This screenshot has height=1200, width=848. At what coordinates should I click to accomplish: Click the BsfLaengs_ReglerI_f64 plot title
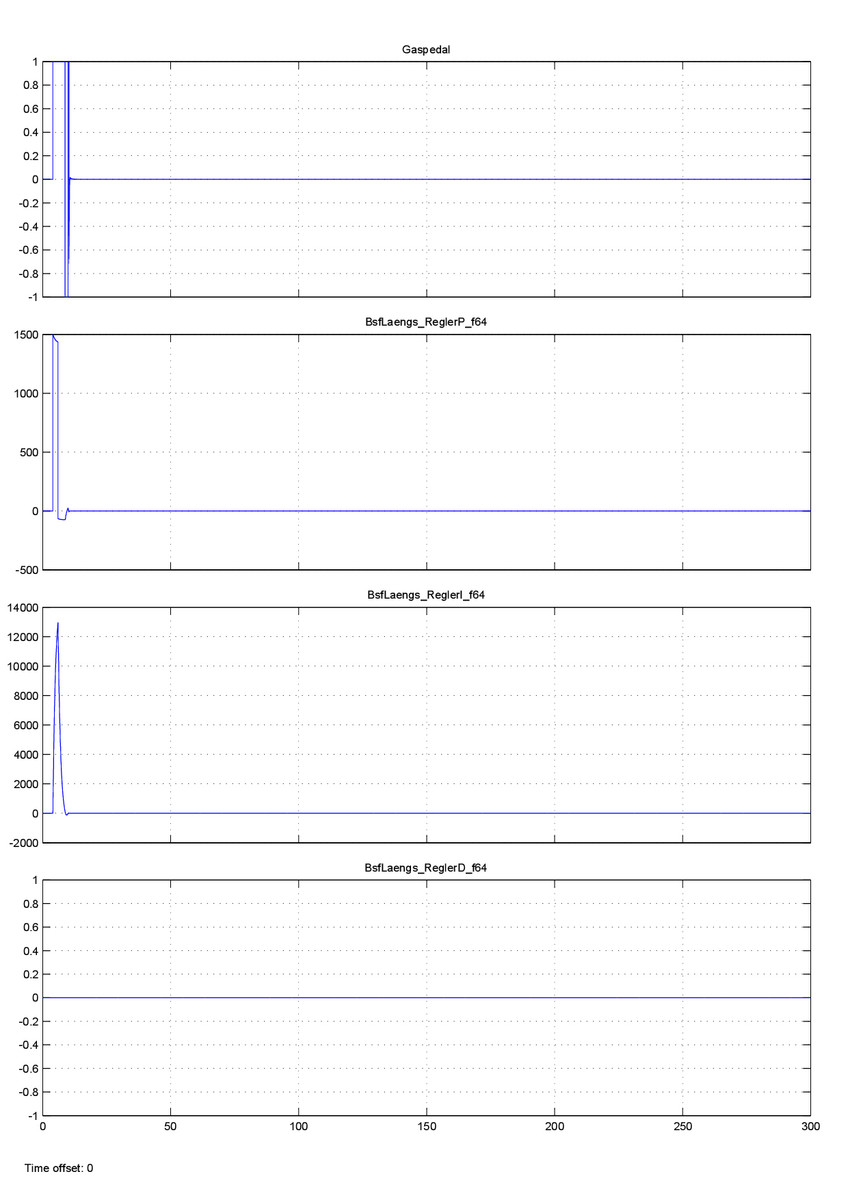coord(426,595)
